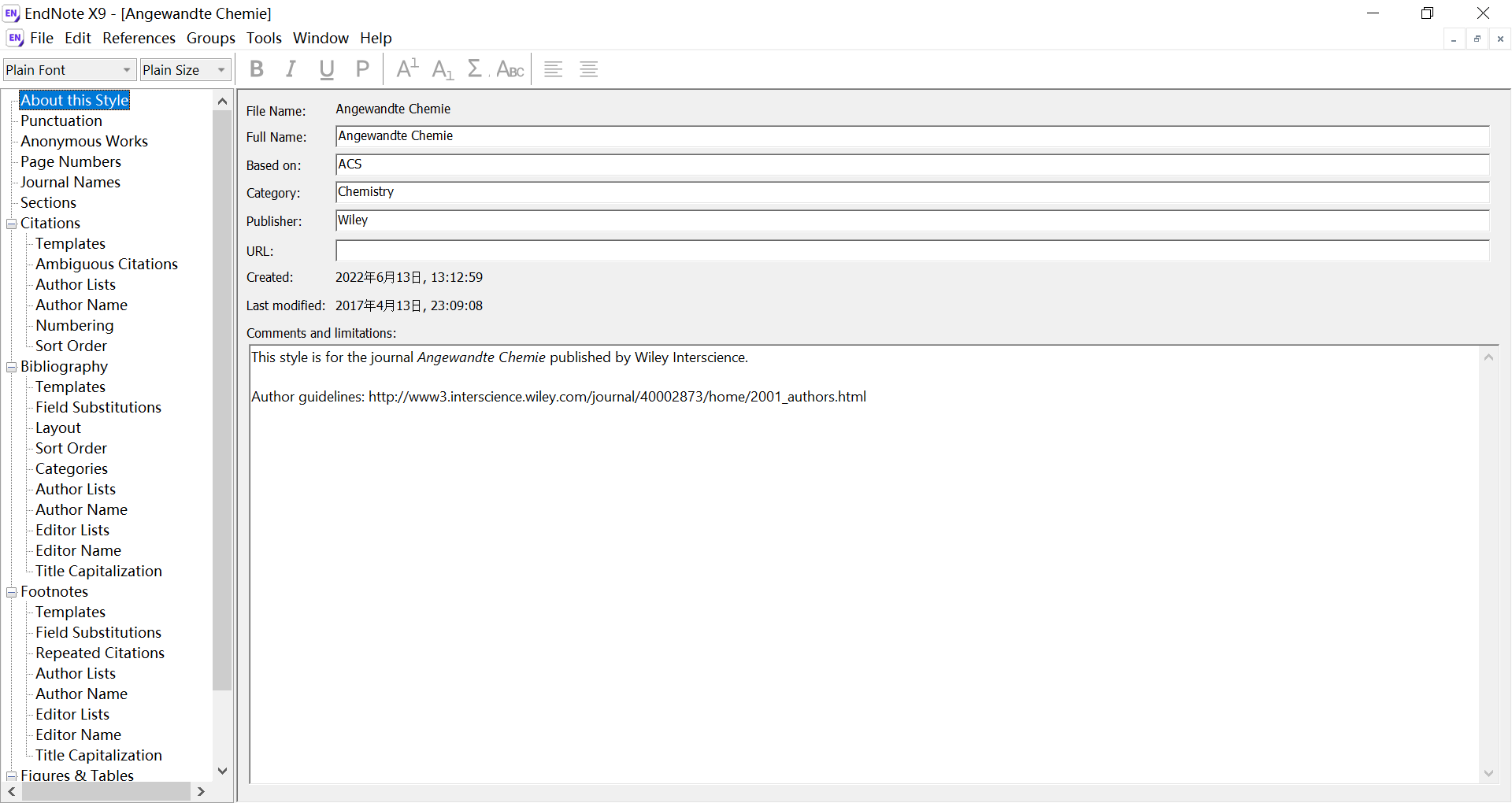Toggle Bold formatting in toolbar
The image size is (1512, 803).
pos(256,69)
